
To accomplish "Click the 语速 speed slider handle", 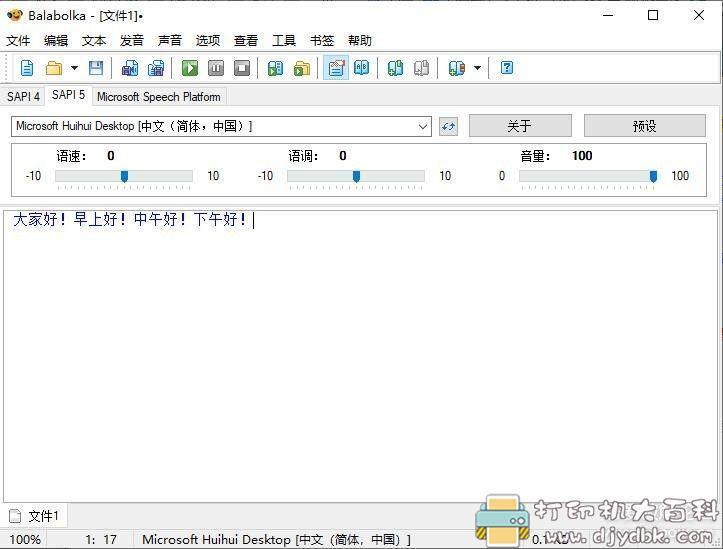I will pyautogui.click(x=124, y=176).
